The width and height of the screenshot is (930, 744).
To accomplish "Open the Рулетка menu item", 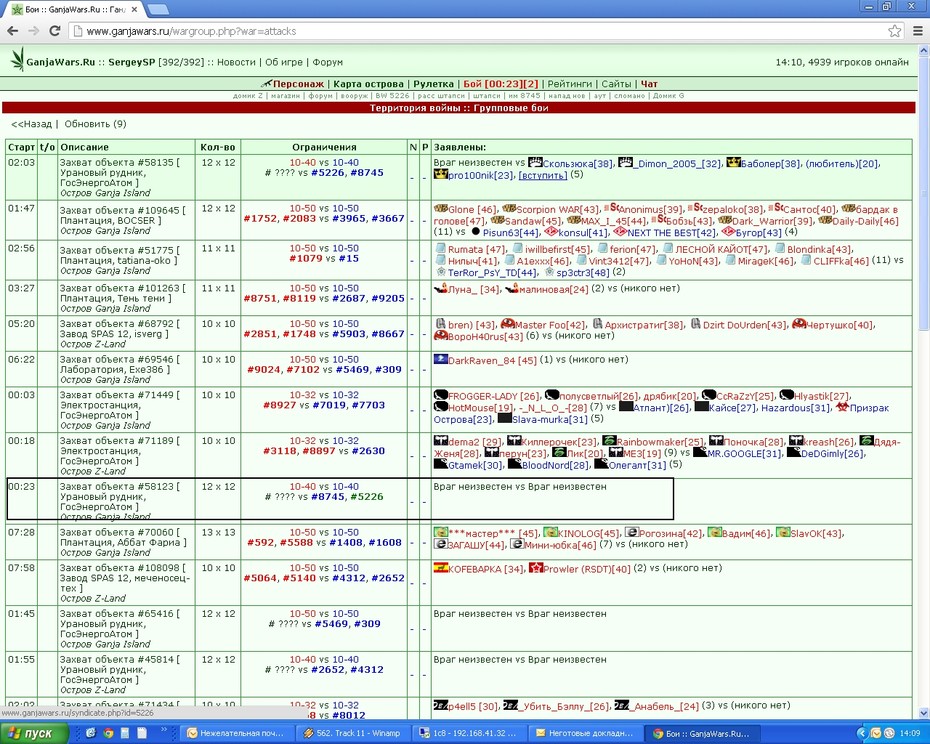I will coord(433,84).
